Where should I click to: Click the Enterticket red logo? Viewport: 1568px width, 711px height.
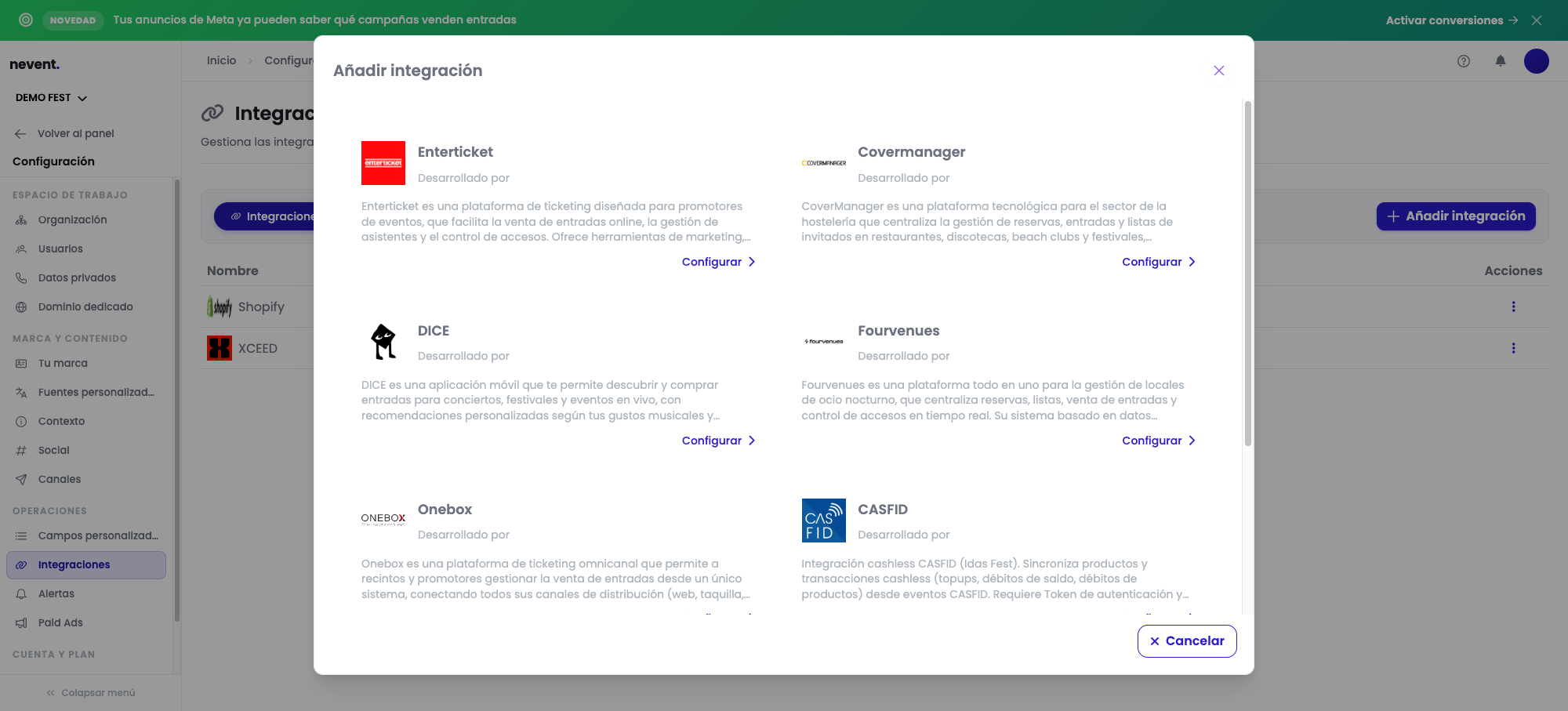click(x=383, y=163)
